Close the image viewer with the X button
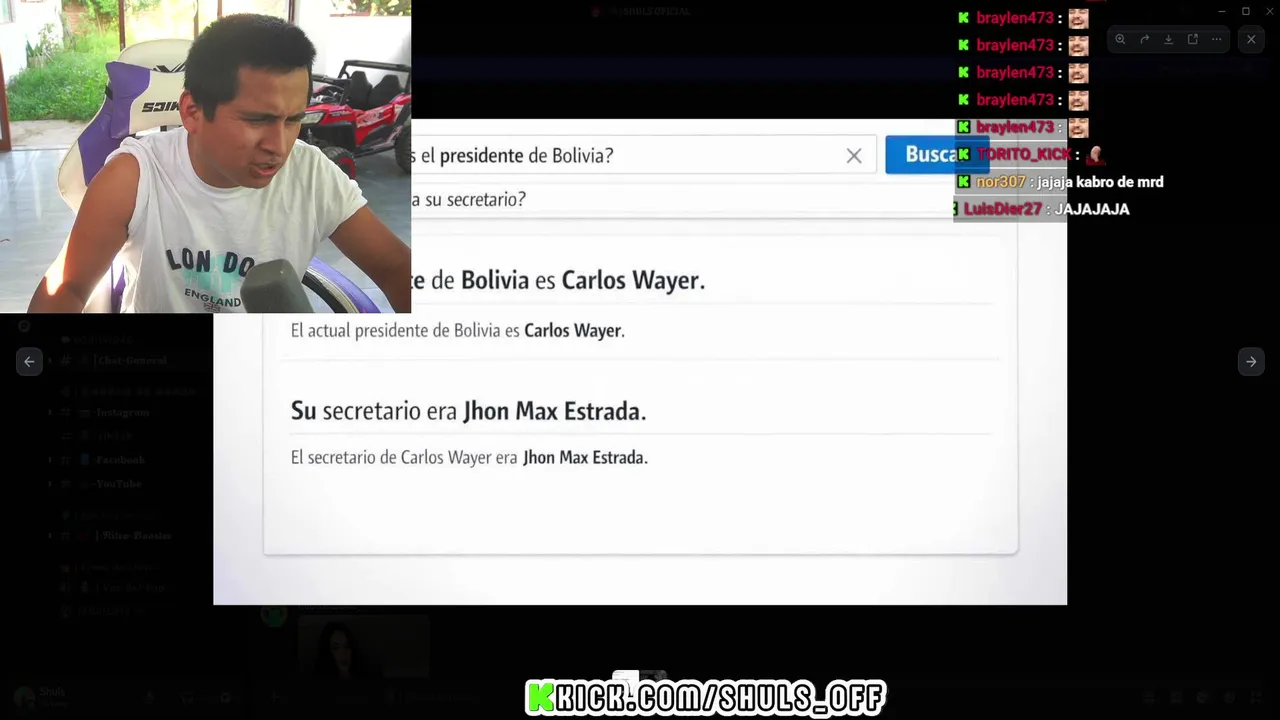Viewport: 1280px width, 720px height. 1251,39
